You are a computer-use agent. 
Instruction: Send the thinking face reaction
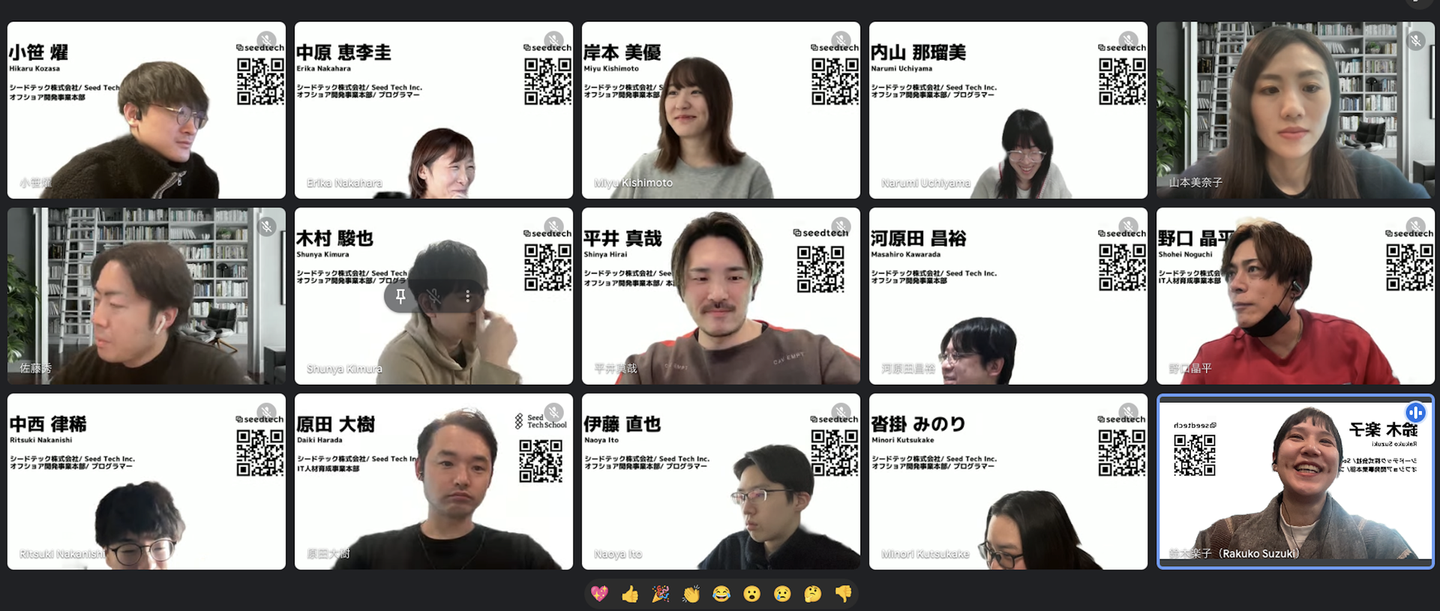813,594
